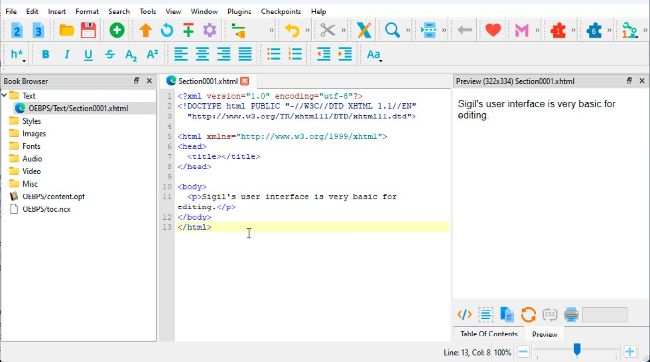Toggle subscript formatting

pyautogui.click(x=131, y=55)
